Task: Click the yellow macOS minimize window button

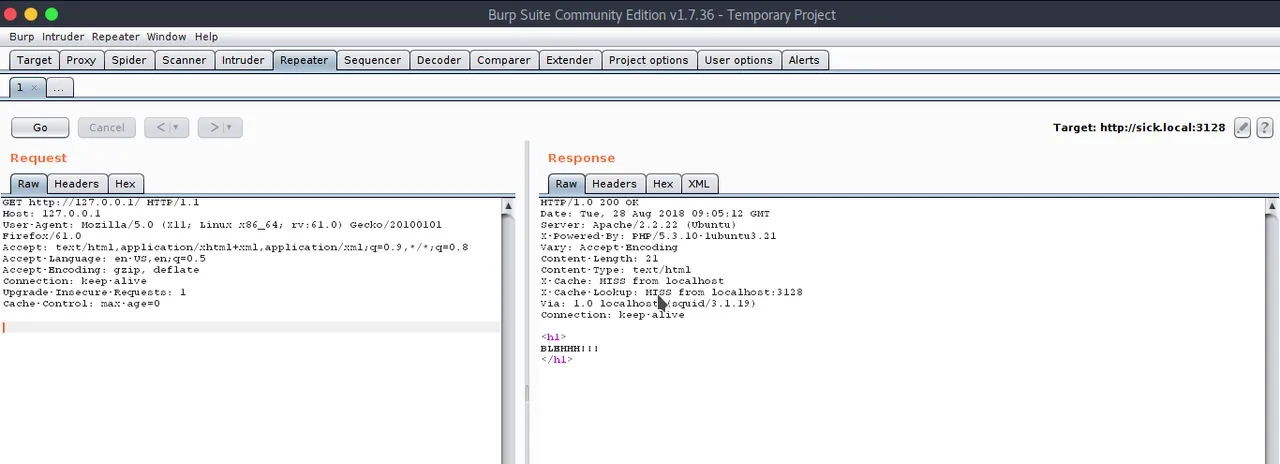Action: [x=31, y=14]
